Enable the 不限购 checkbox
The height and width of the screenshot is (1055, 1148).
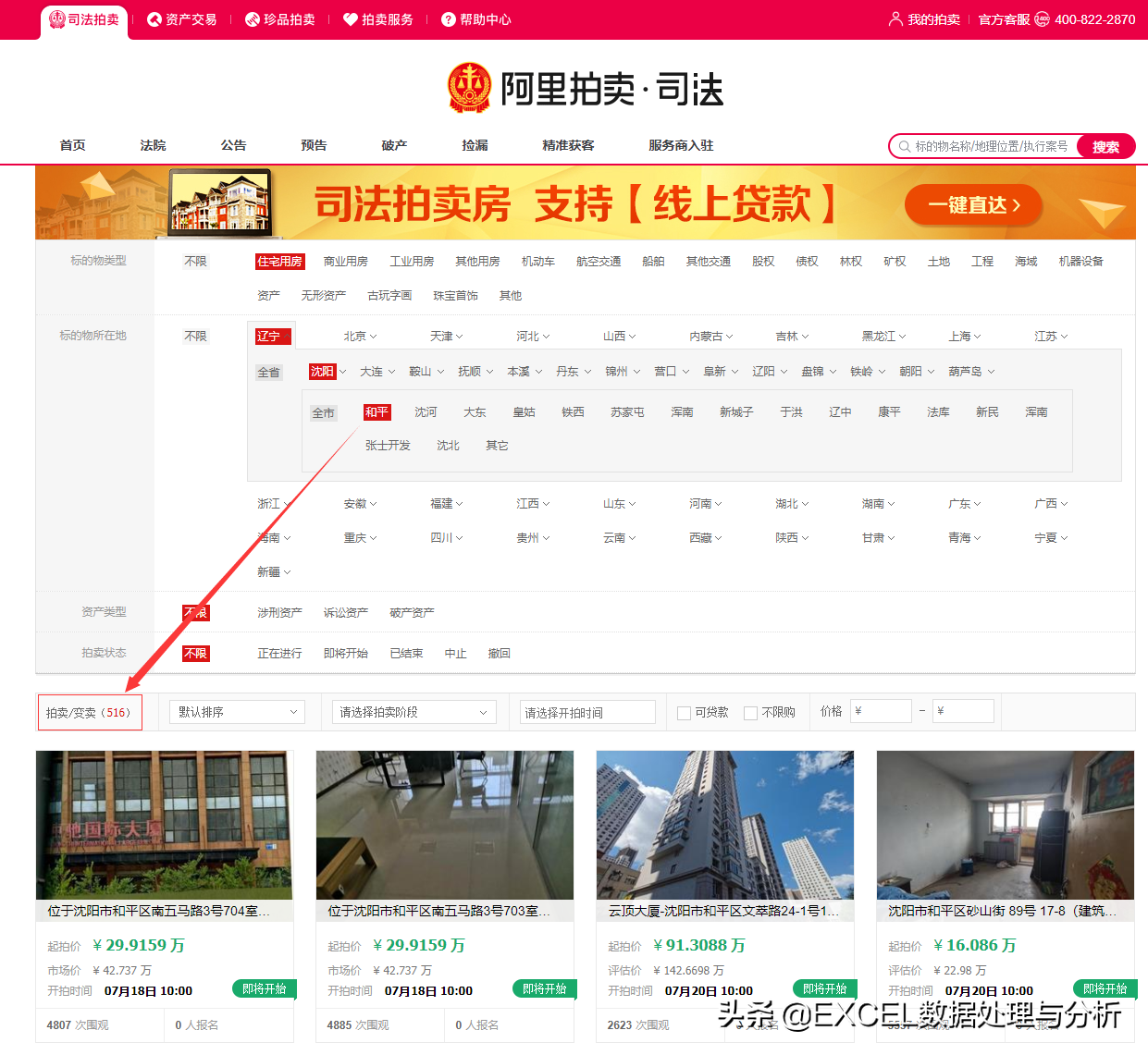coord(750,713)
